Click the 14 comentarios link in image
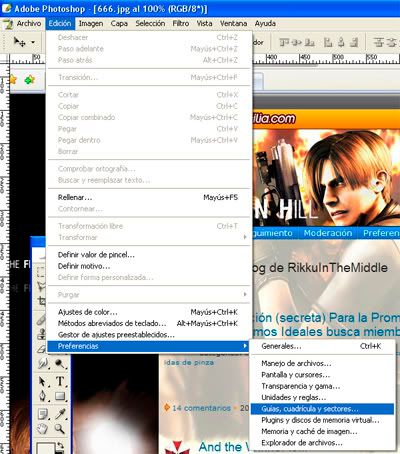The width and height of the screenshot is (400, 454). [201, 408]
